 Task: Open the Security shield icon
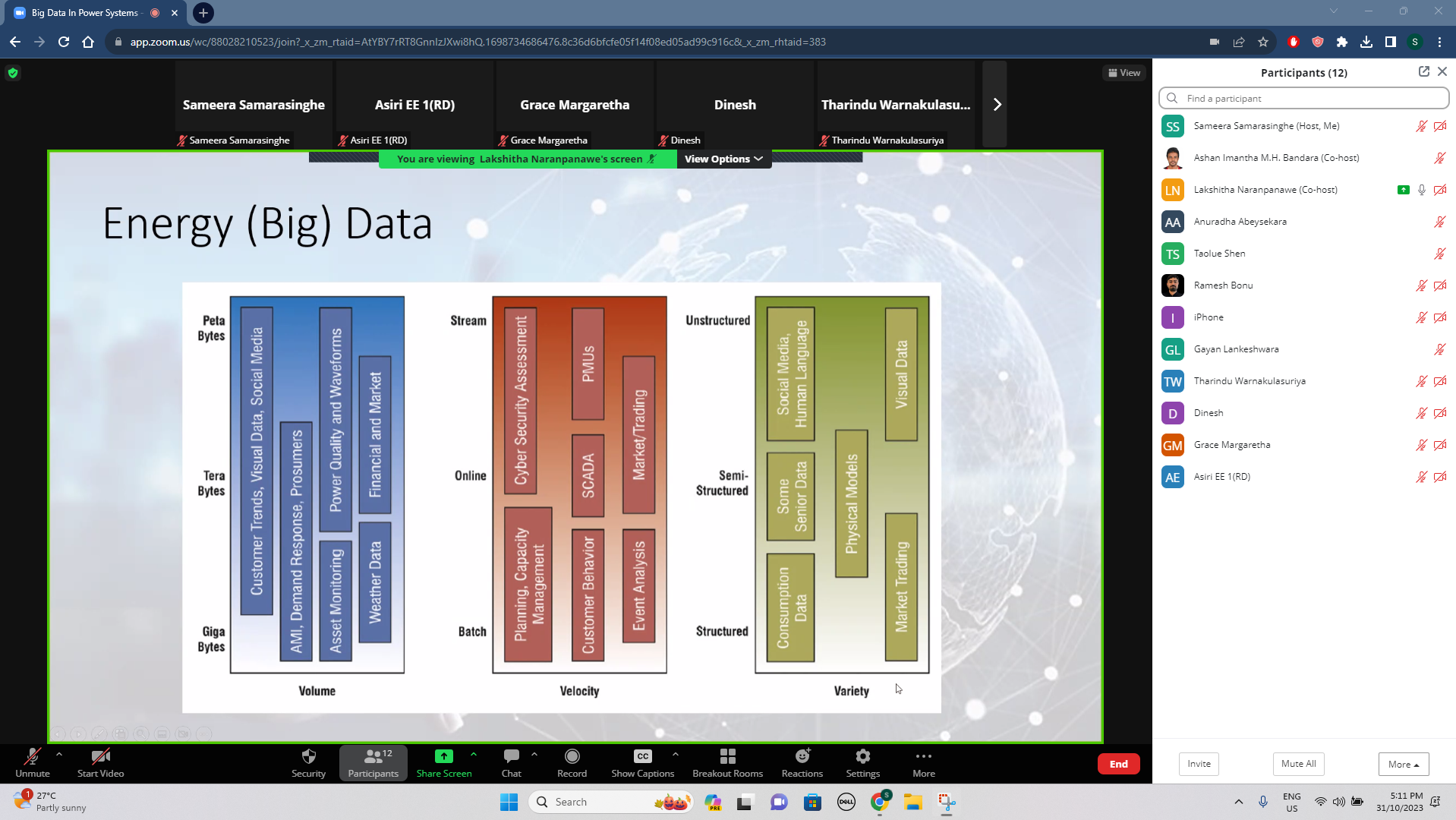point(308,756)
